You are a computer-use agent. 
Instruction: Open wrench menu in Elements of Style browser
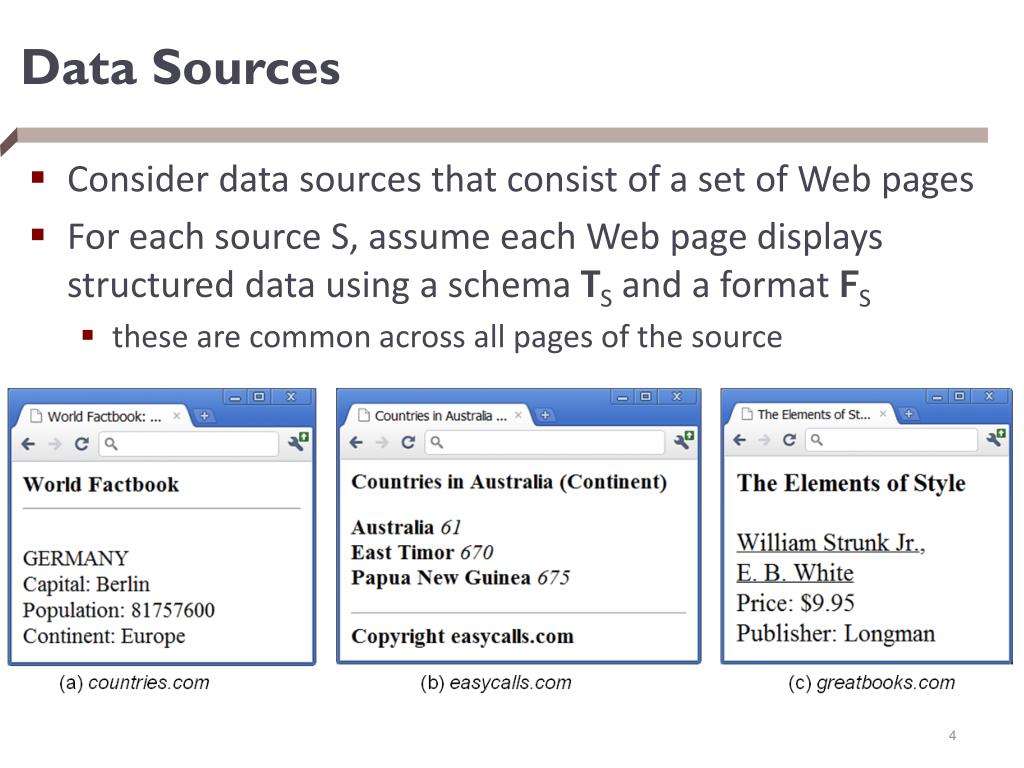click(x=997, y=438)
